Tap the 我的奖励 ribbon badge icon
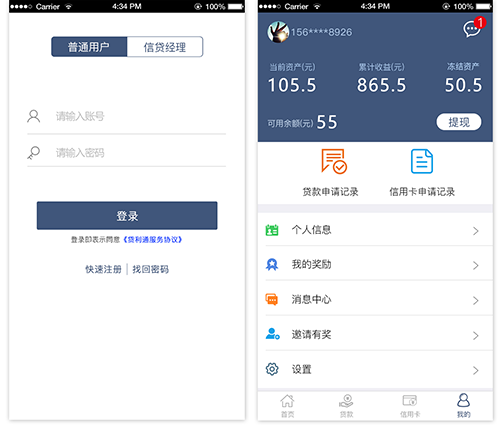Viewport: 500px width, 429px height. [x=272, y=265]
